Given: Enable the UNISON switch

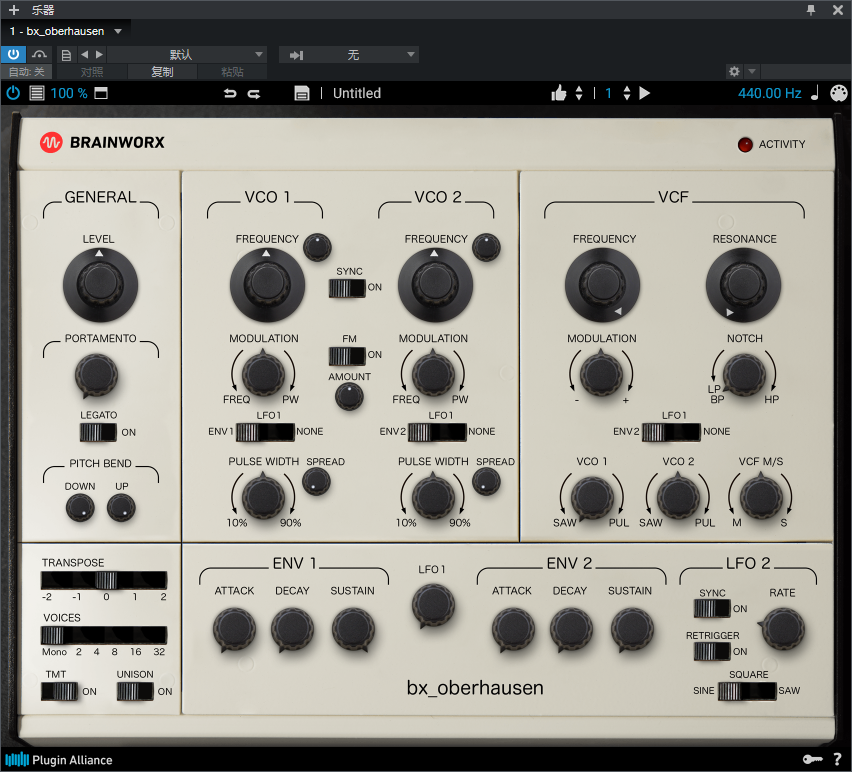Looking at the screenshot, I should (x=135, y=692).
